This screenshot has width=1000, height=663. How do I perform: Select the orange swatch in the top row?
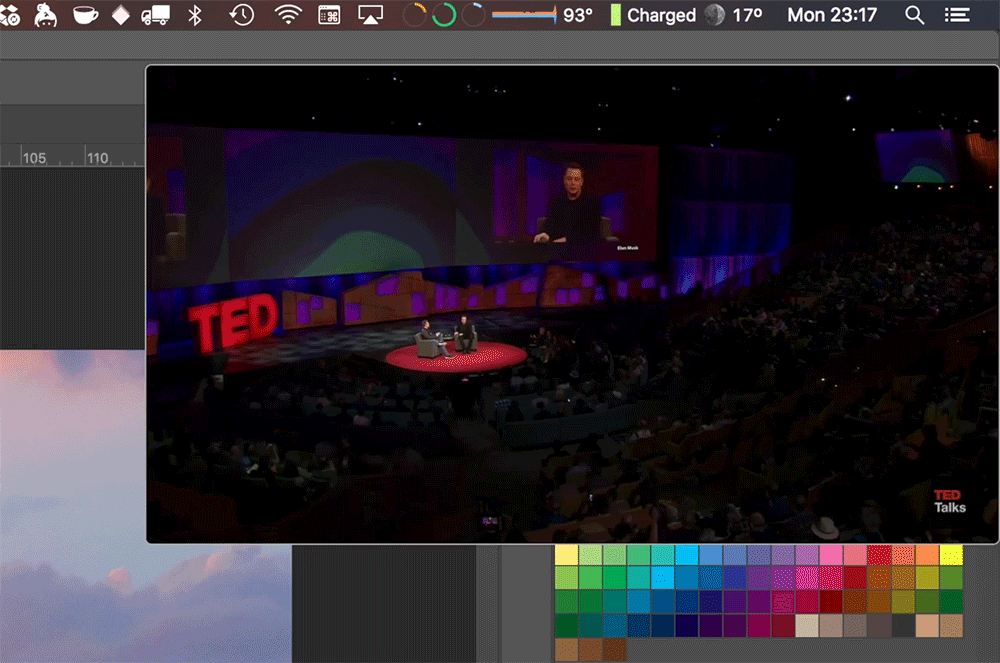point(927,555)
